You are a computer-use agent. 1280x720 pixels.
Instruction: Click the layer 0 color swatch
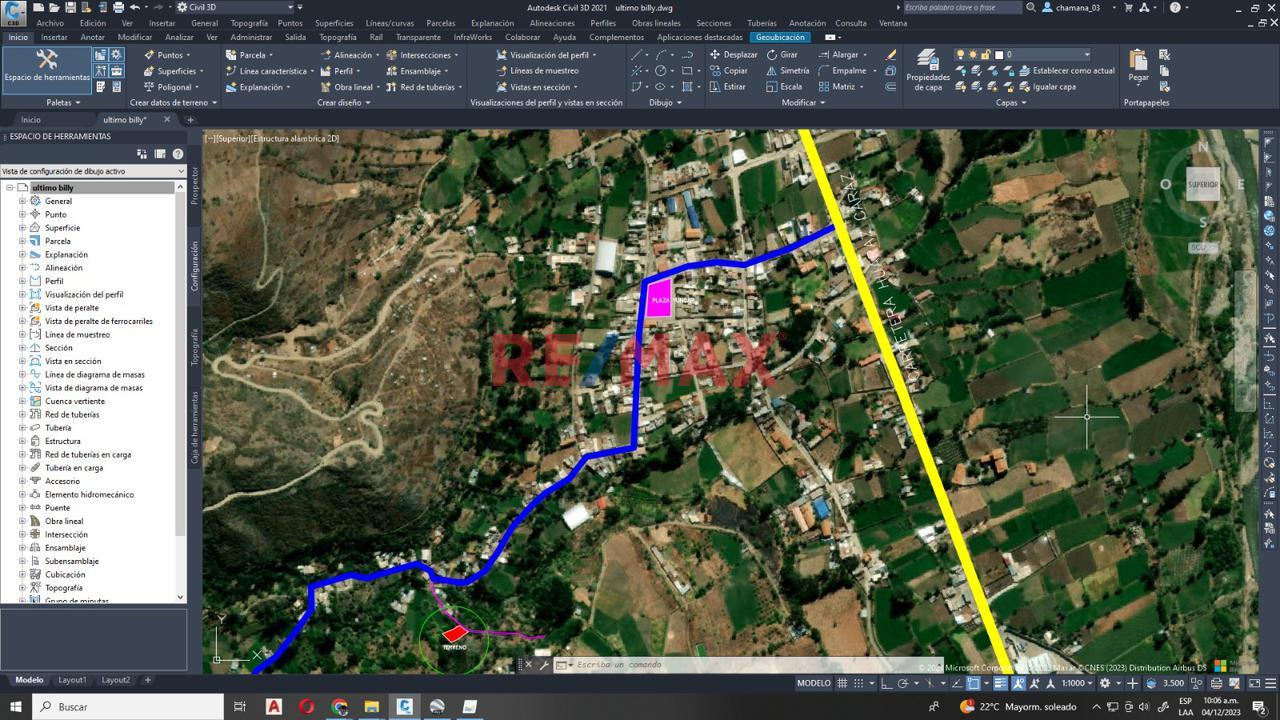(x=998, y=55)
